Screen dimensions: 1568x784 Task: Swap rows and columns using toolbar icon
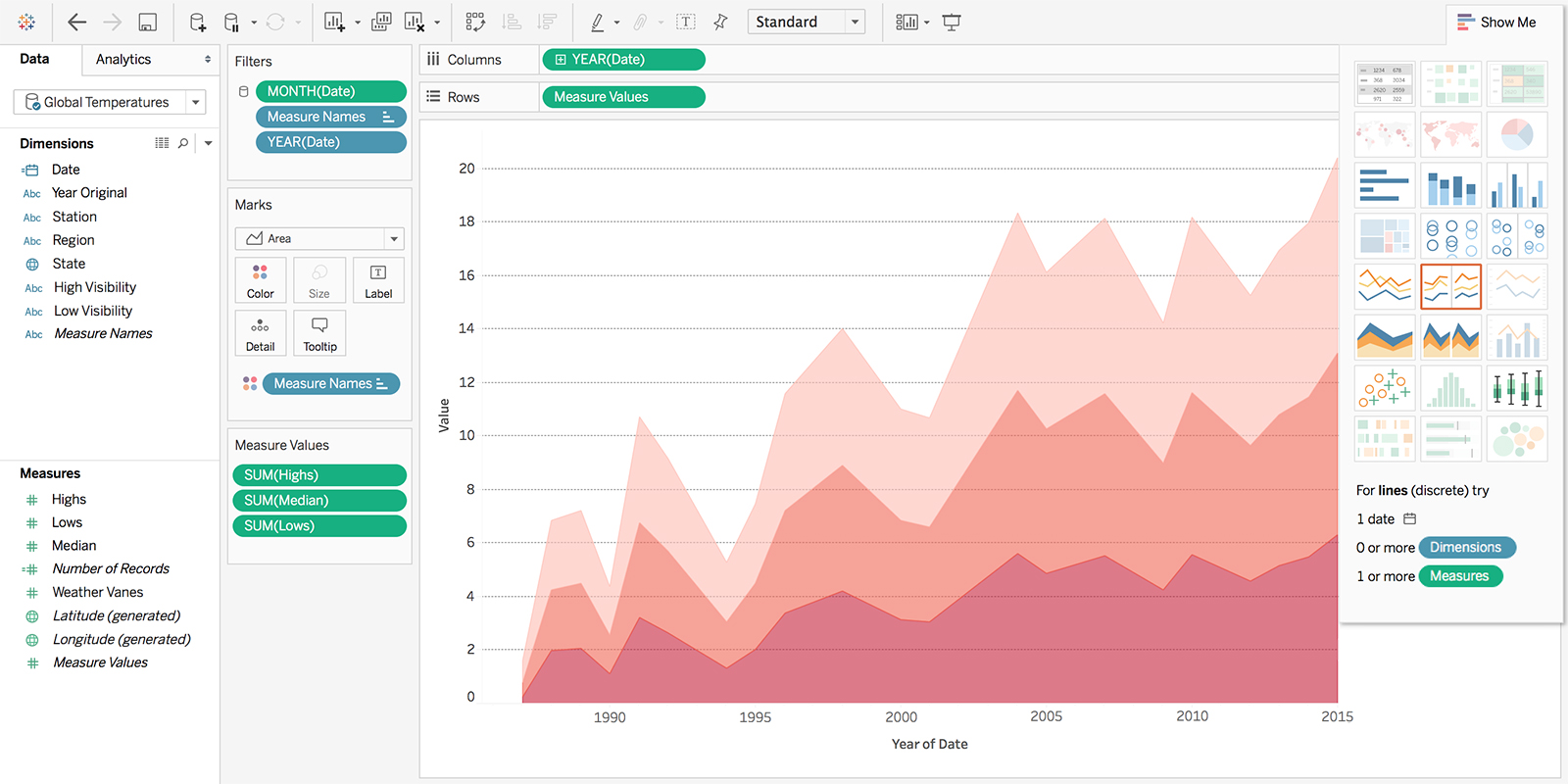coord(475,22)
